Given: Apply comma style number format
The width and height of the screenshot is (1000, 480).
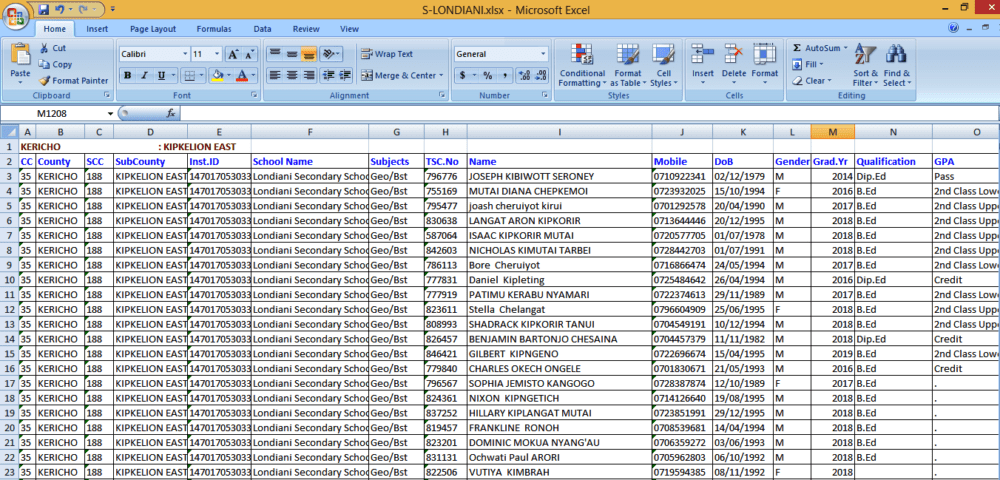Looking at the screenshot, I should pyautogui.click(x=504, y=75).
